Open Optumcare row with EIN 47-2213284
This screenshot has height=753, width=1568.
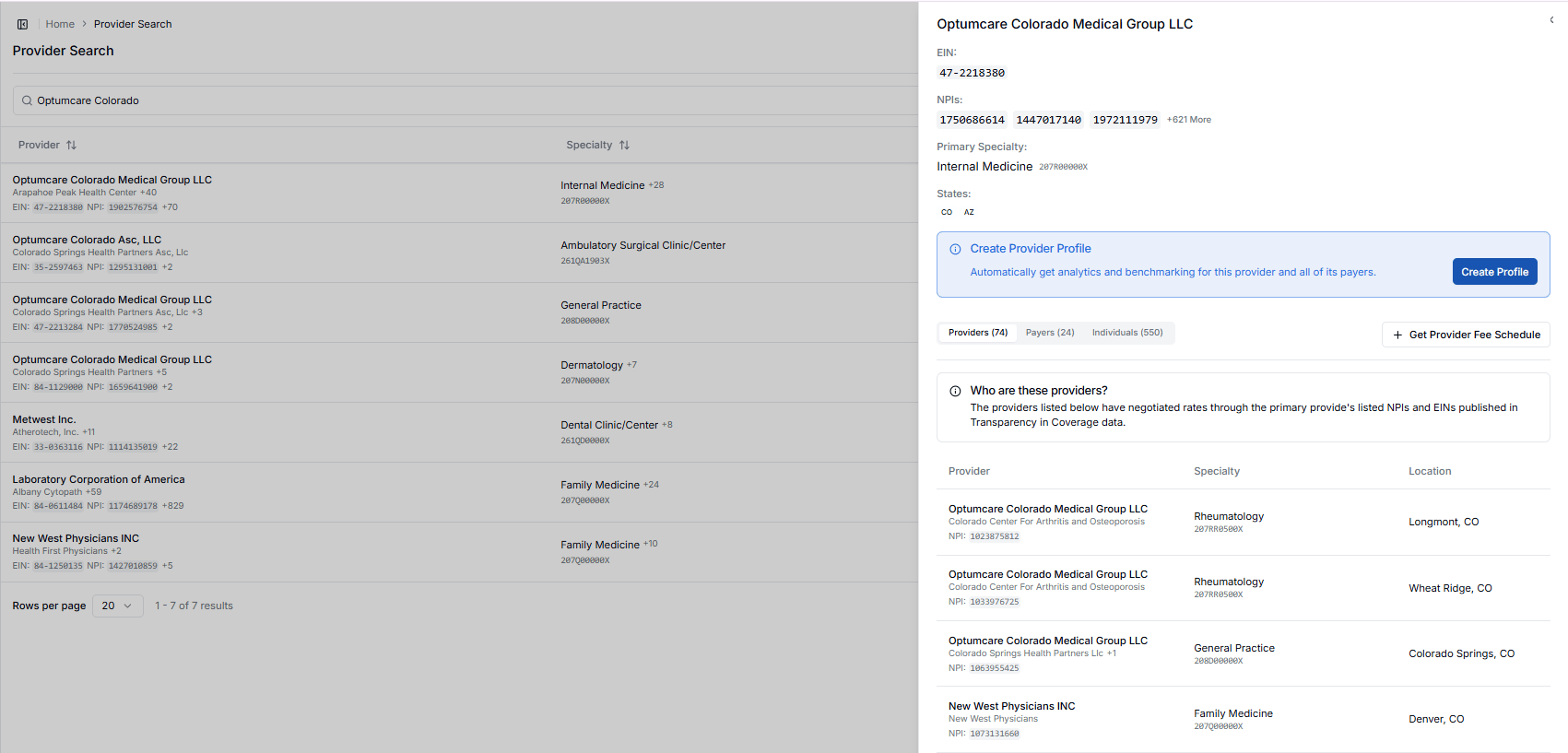[459, 312]
